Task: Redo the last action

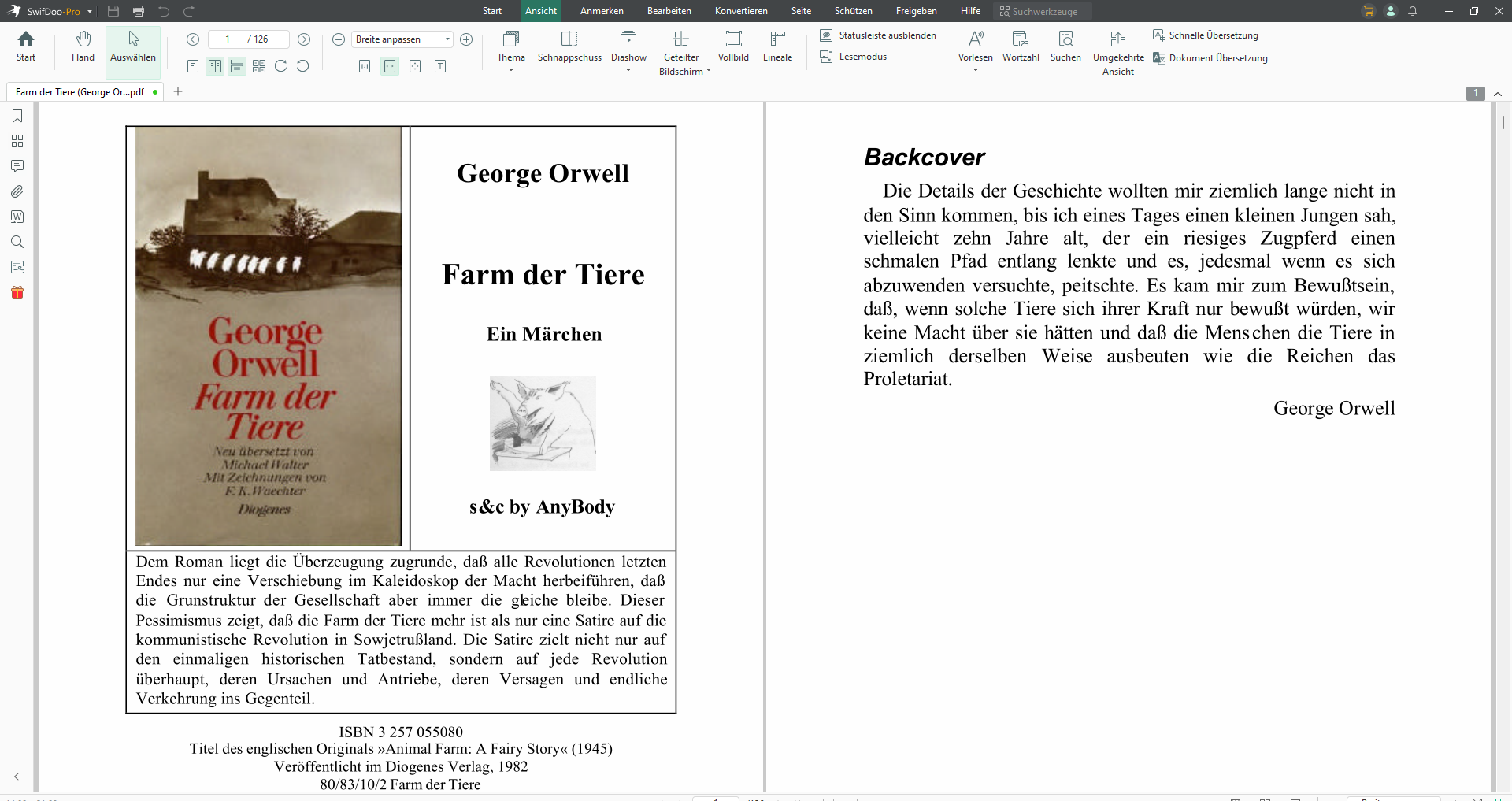Action: coord(189,11)
